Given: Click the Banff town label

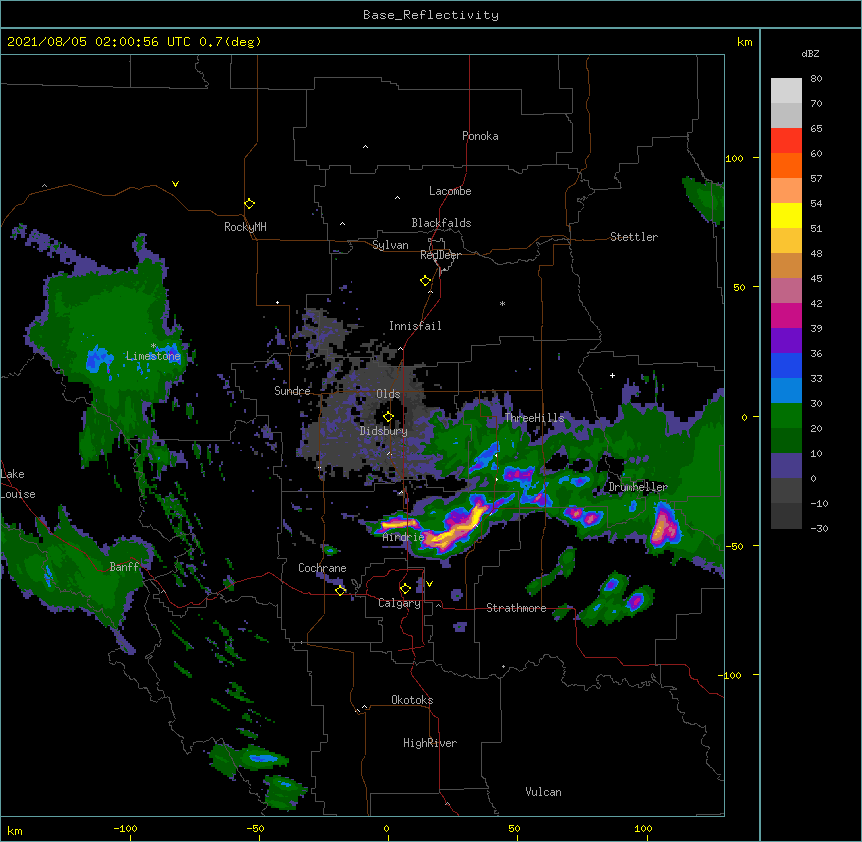Looking at the screenshot, I should tap(124, 567).
